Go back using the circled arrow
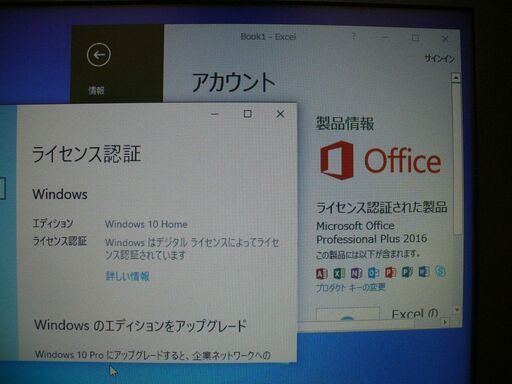 pyautogui.click(x=99, y=55)
